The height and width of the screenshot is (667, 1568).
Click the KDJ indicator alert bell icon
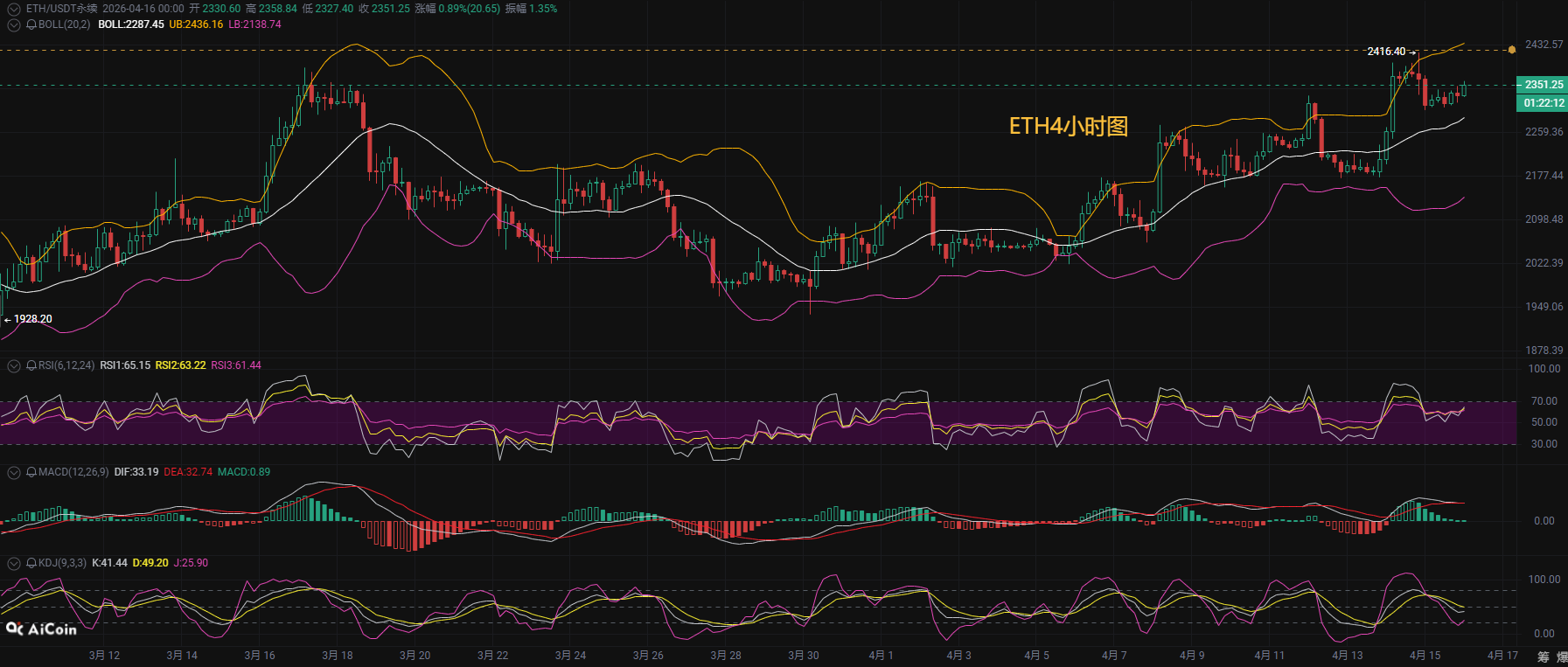coord(31,563)
